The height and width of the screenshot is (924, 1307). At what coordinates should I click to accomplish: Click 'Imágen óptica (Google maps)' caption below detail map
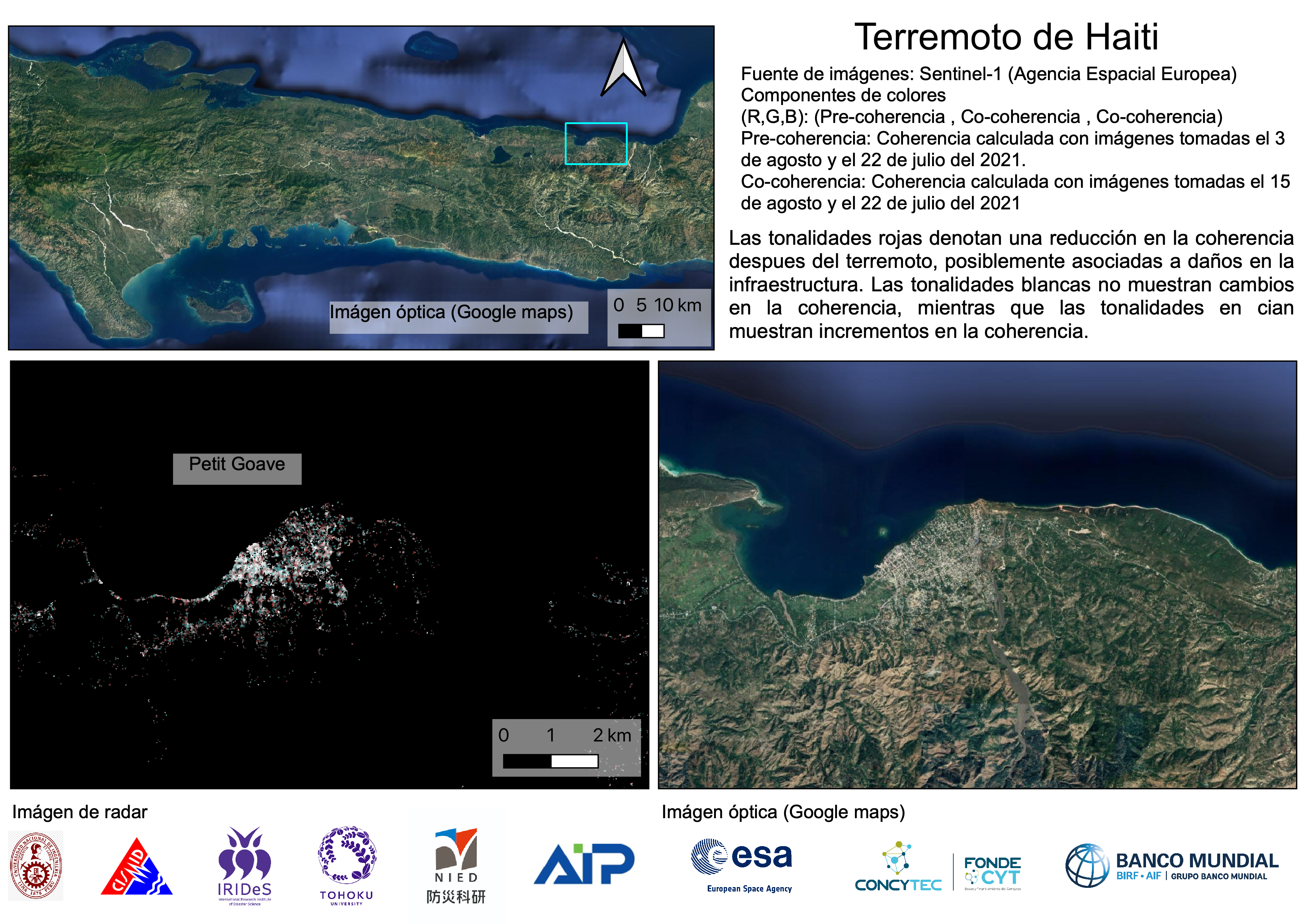click(x=783, y=812)
